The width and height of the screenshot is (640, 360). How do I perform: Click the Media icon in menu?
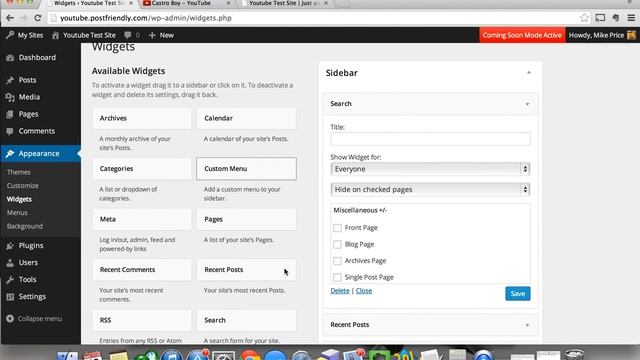[x=10, y=97]
